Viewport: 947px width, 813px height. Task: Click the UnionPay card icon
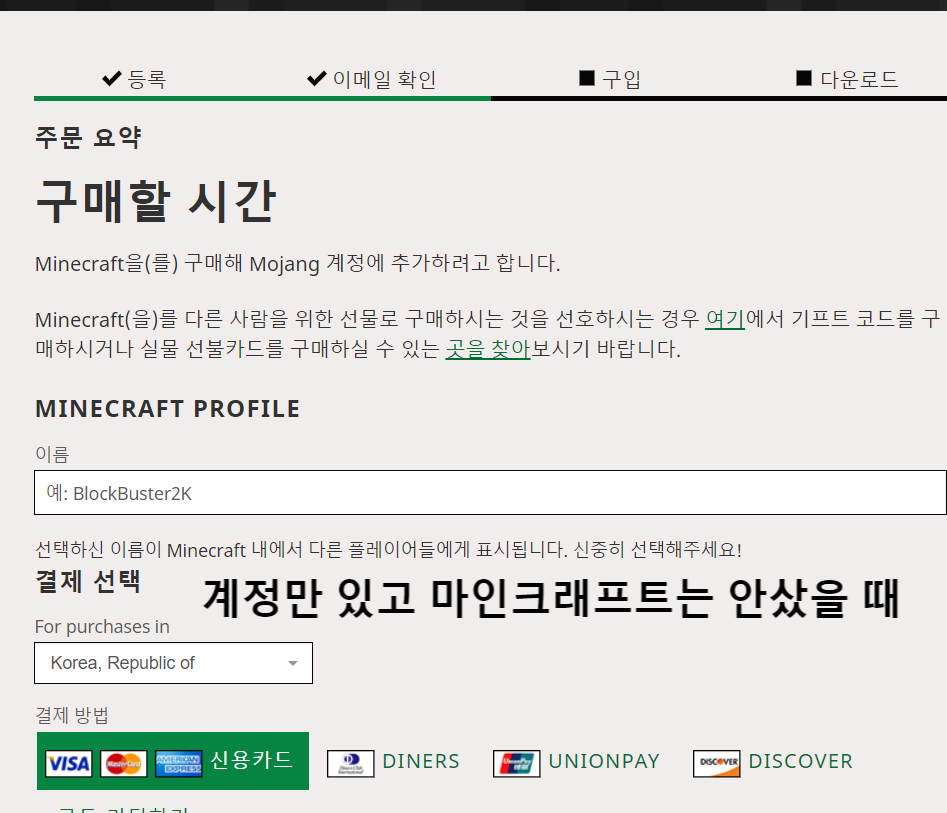click(516, 763)
